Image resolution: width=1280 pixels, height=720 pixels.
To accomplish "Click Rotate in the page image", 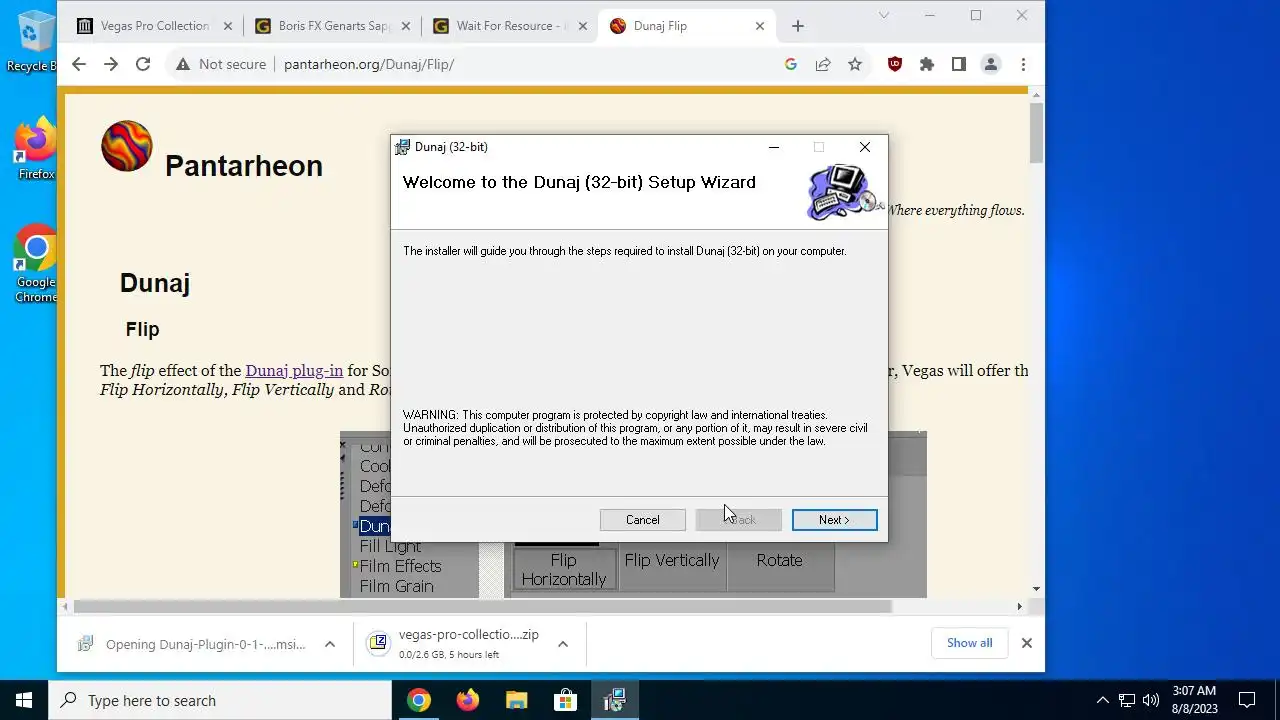I will (779, 560).
